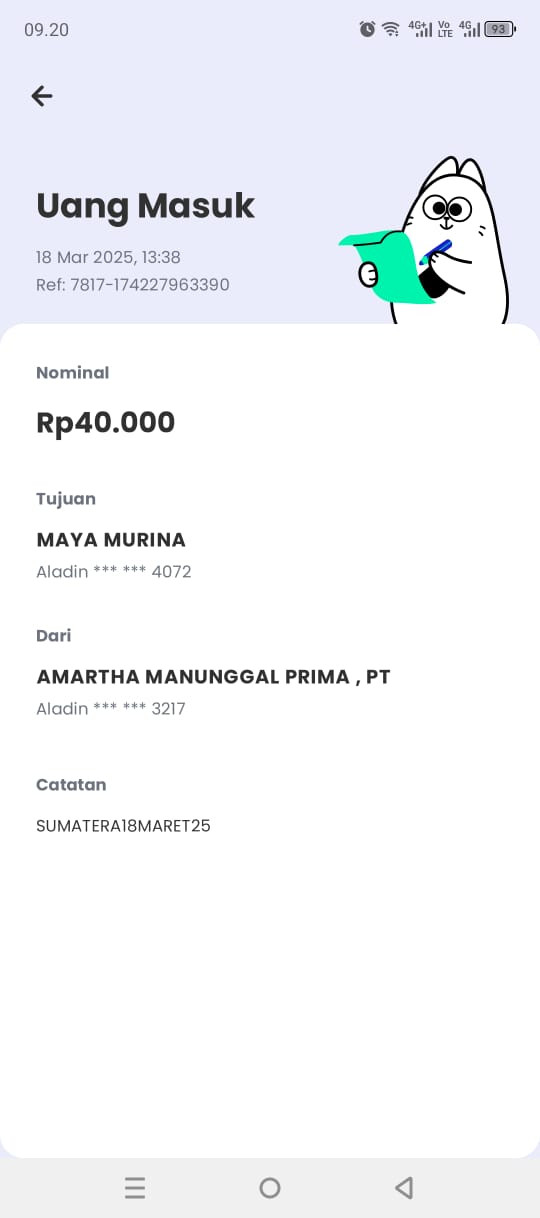The image size is (540, 1218).
Task: Tap the VoLTE status icon
Action: coord(445,29)
